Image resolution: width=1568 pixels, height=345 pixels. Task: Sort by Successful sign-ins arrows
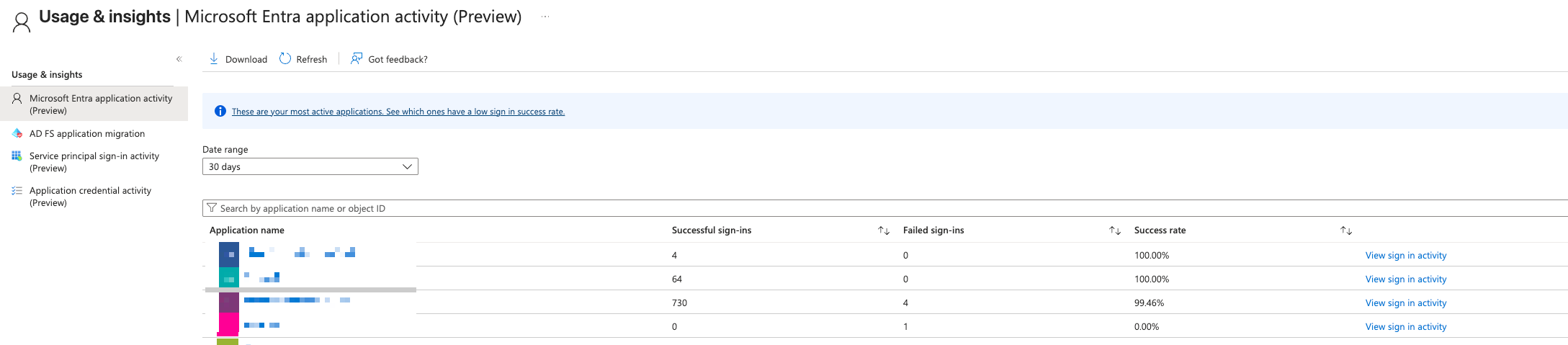[884, 230]
